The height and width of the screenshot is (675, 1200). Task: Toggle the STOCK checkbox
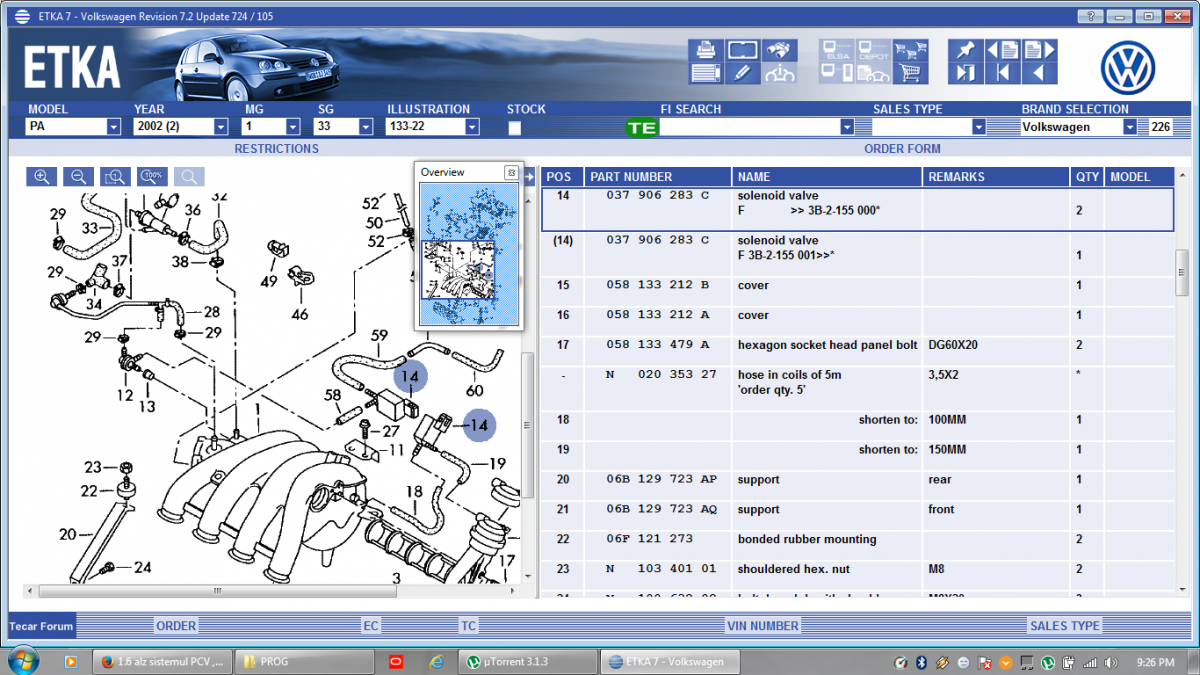coord(514,128)
